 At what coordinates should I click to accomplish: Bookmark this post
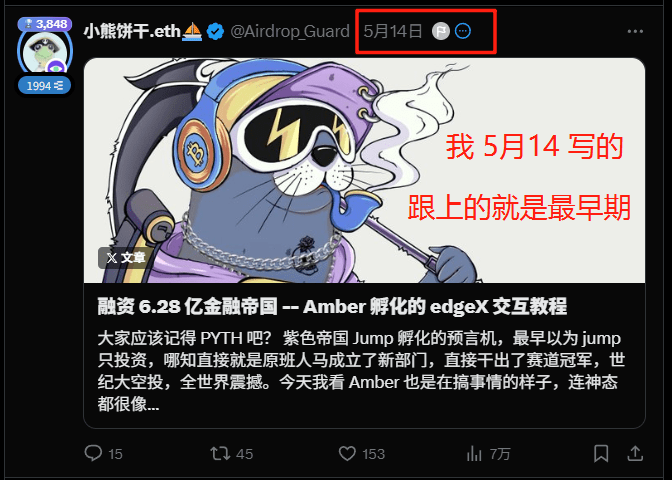click(601, 453)
